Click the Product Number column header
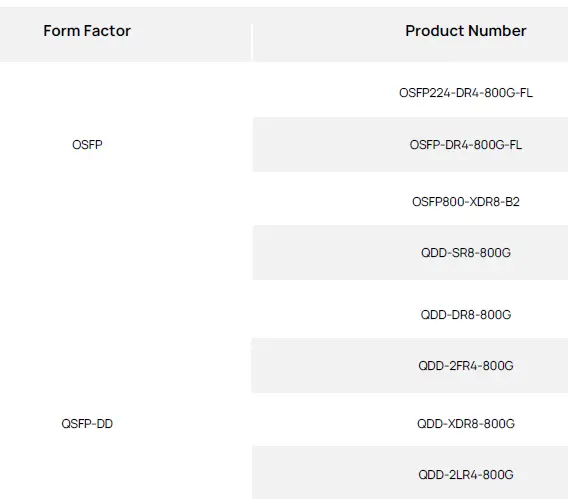568x499 pixels. (x=465, y=31)
